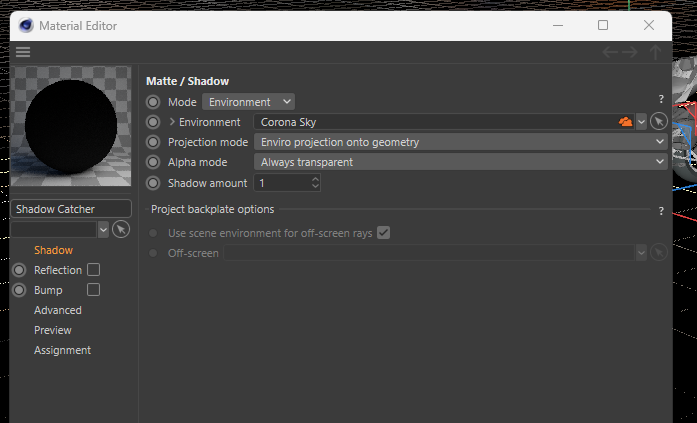The image size is (697, 423).
Task: Minimize the Material Editor window
Action: [x=558, y=25]
